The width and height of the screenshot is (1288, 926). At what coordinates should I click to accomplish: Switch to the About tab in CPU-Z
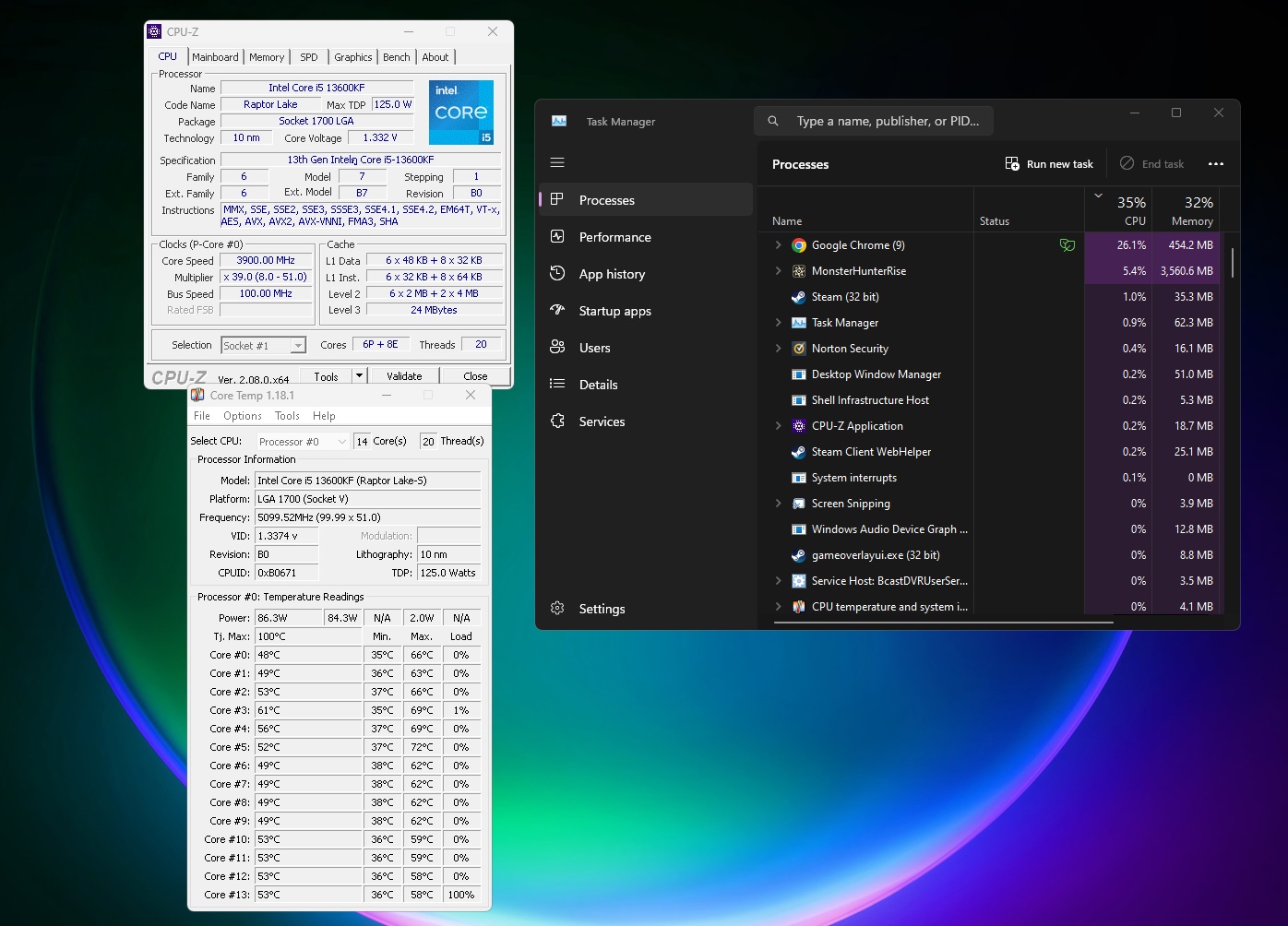tap(435, 57)
